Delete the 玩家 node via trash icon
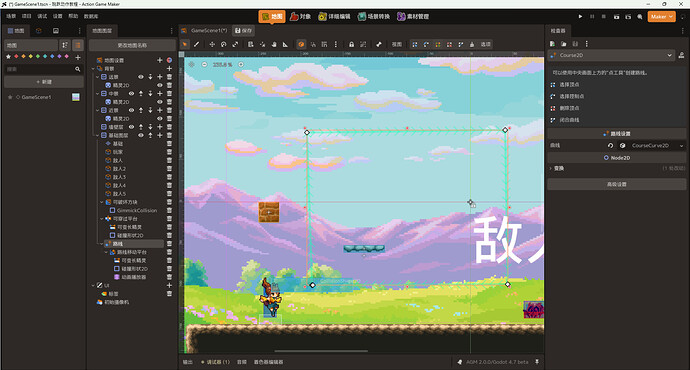The width and height of the screenshot is (690, 370). 169,152
